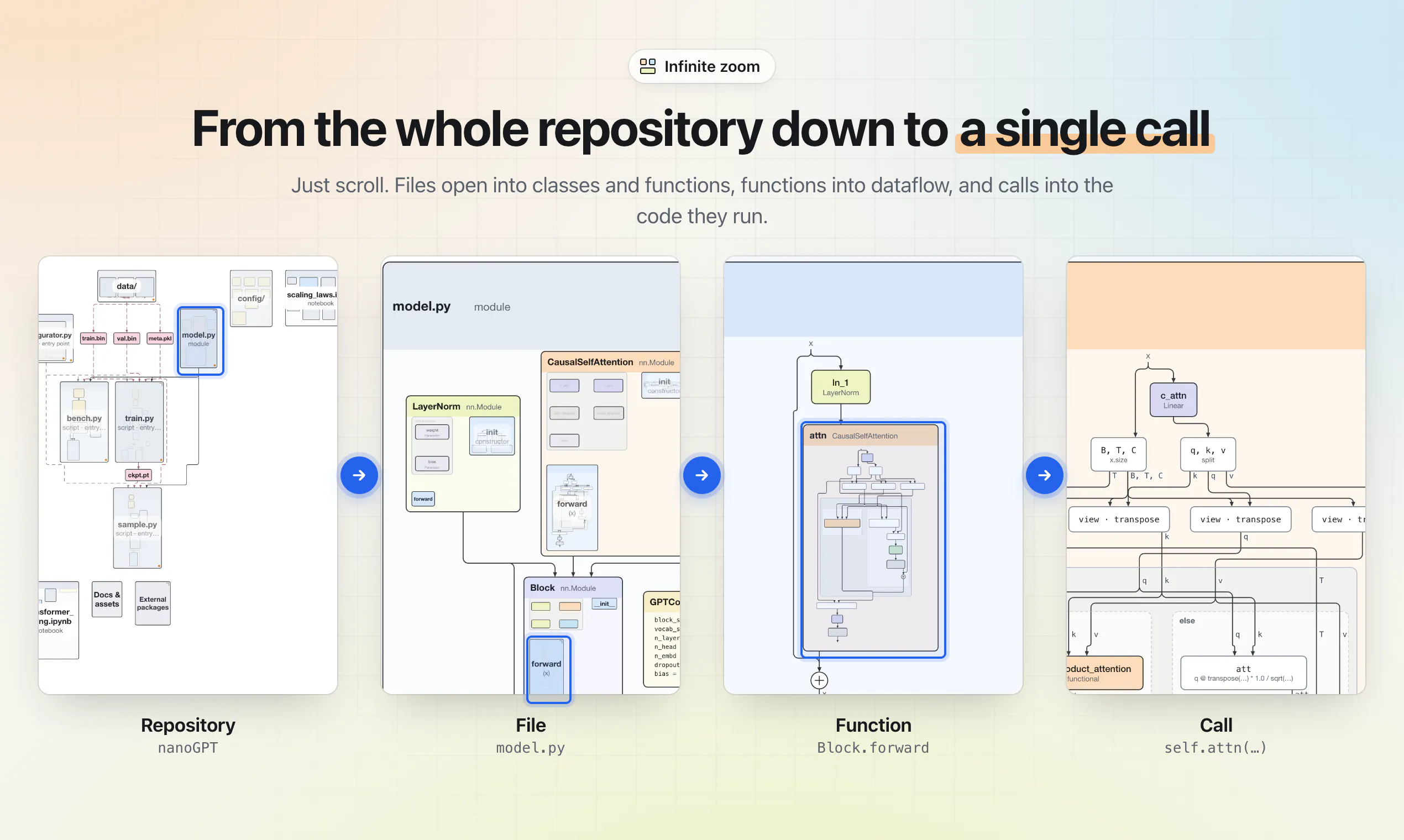Screen dimensions: 1404x840
Task: Open the scaling_laws notebook node
Action: 311,298
